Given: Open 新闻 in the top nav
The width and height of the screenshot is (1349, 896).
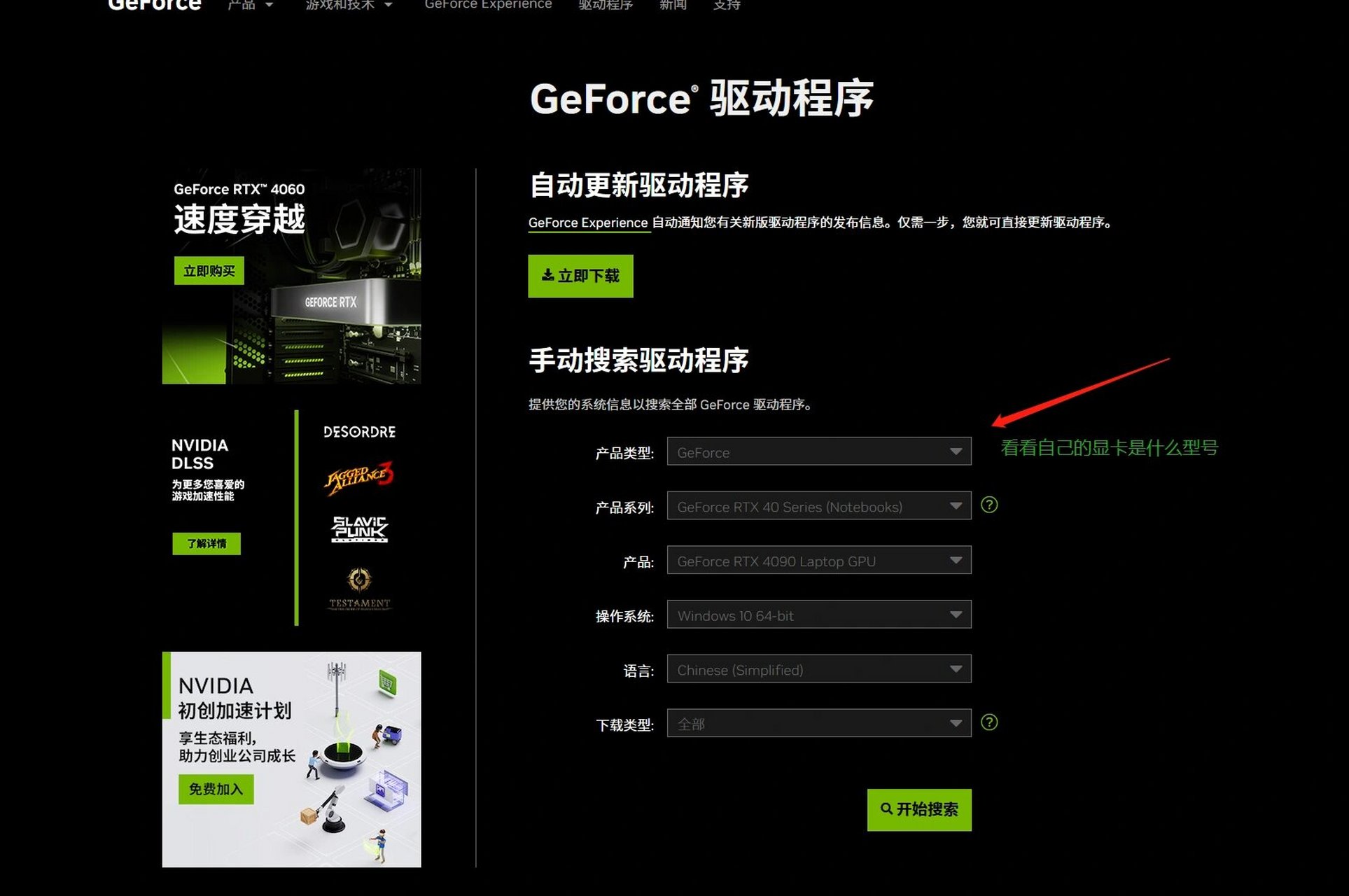Looking at the screenshot, I should [x=673, y=5].
